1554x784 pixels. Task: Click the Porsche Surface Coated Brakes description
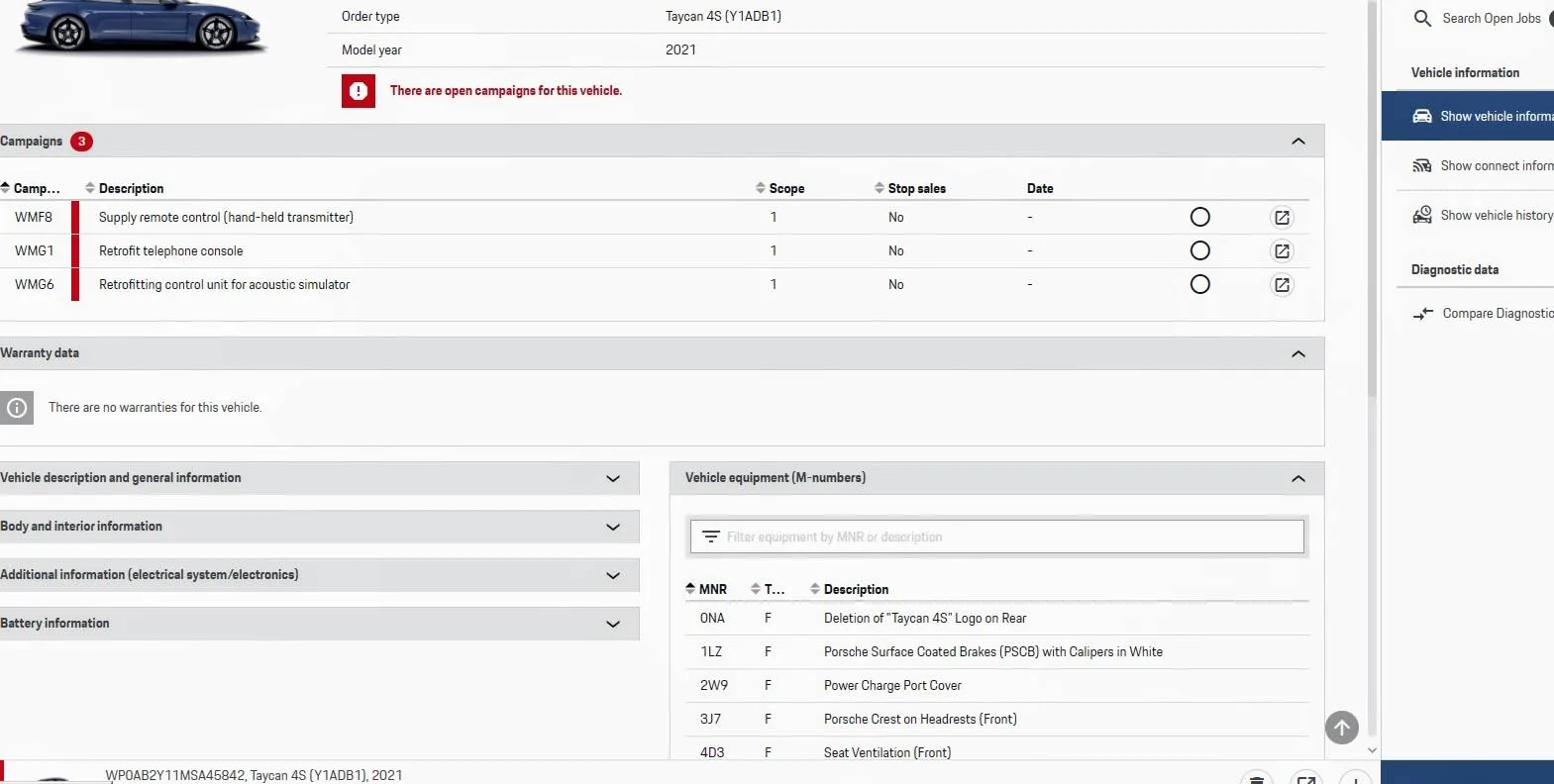point(993,651)
